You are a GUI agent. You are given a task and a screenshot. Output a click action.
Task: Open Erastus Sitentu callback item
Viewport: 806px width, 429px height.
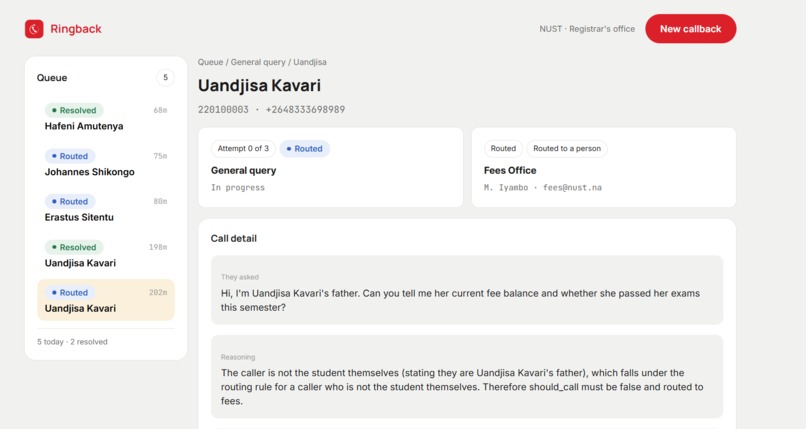pos(106,209)
